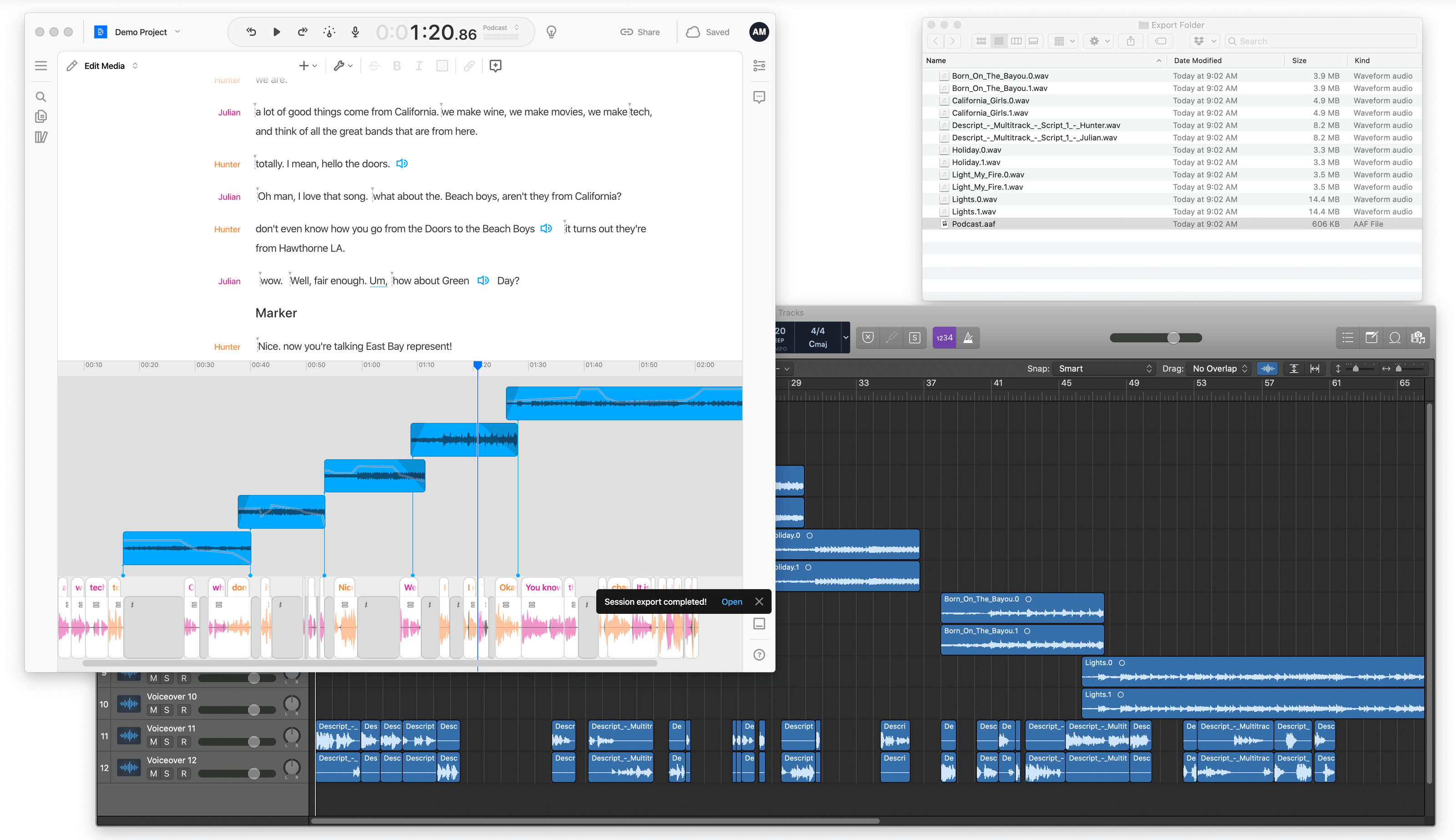
Task: Open the Descript hamburger menu
Action: [41, 65]
